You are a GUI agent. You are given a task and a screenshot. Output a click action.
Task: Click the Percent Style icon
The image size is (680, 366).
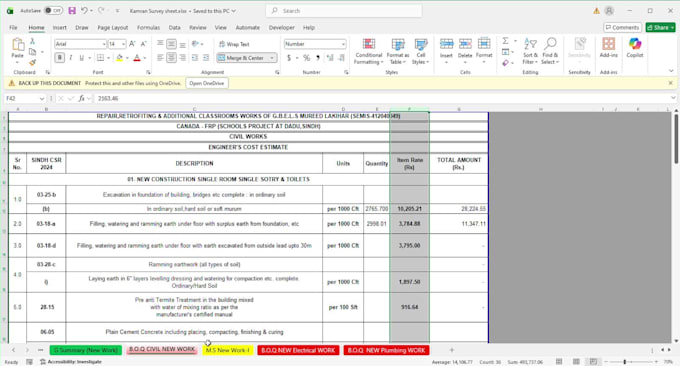(307, 58)
